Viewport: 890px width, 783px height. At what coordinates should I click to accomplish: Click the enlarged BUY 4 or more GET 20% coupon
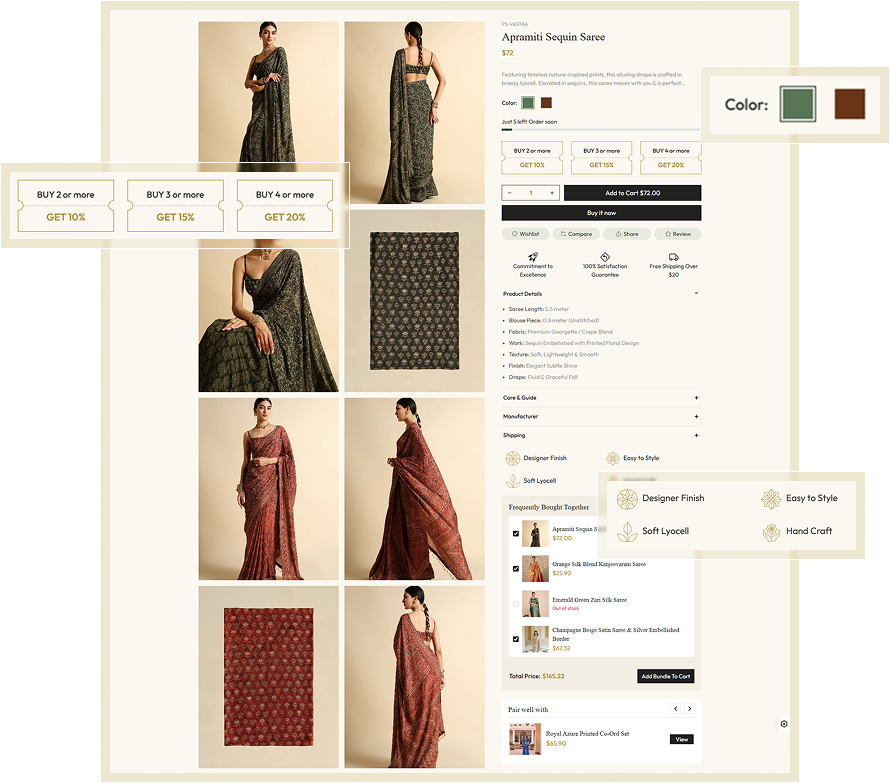tap(285, 206)
